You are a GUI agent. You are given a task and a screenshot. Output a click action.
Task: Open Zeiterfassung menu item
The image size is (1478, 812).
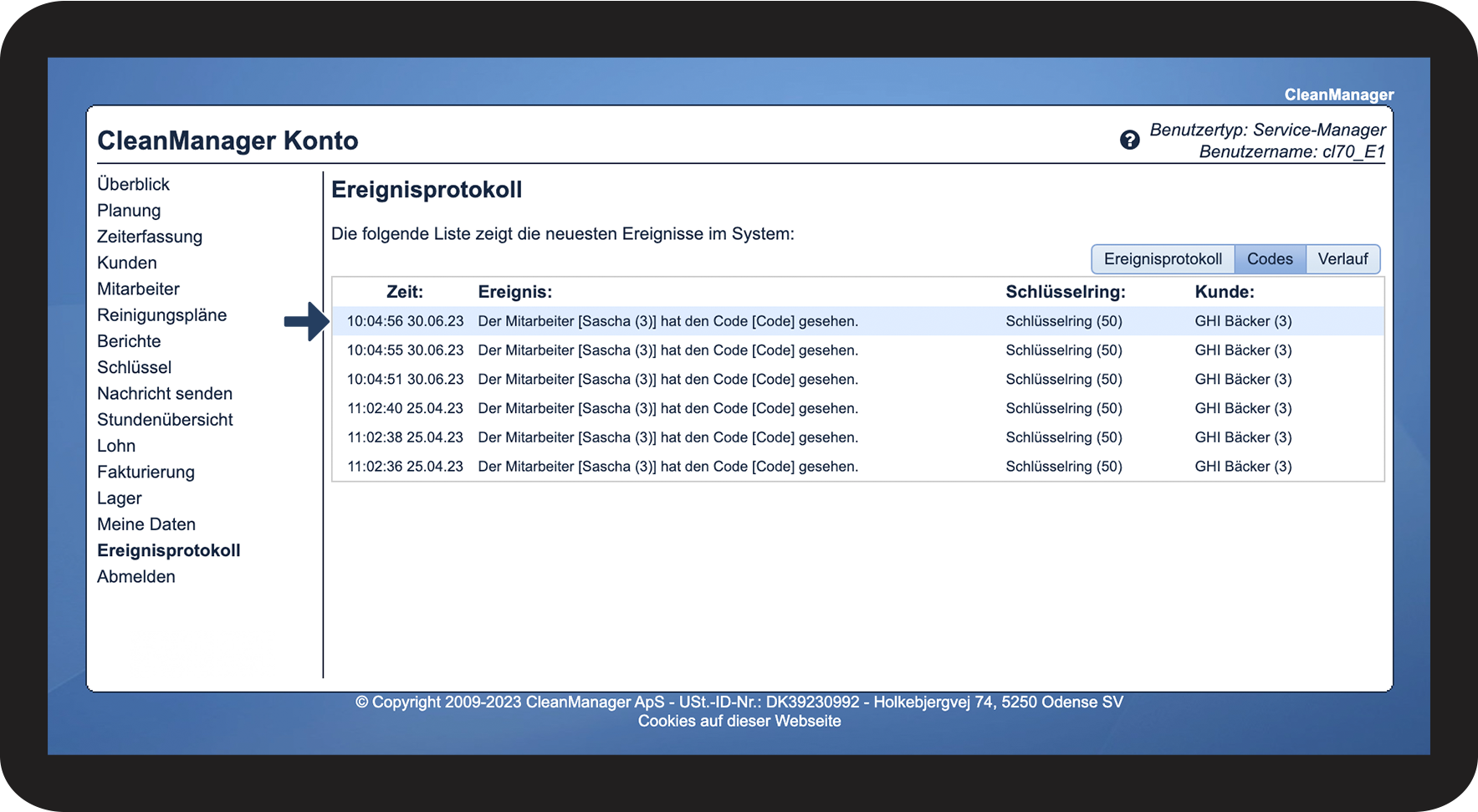(150, 237)
